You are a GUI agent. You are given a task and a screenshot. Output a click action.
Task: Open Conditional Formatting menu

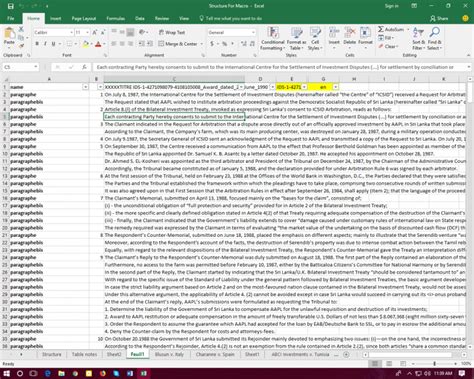tap(273, 39)
